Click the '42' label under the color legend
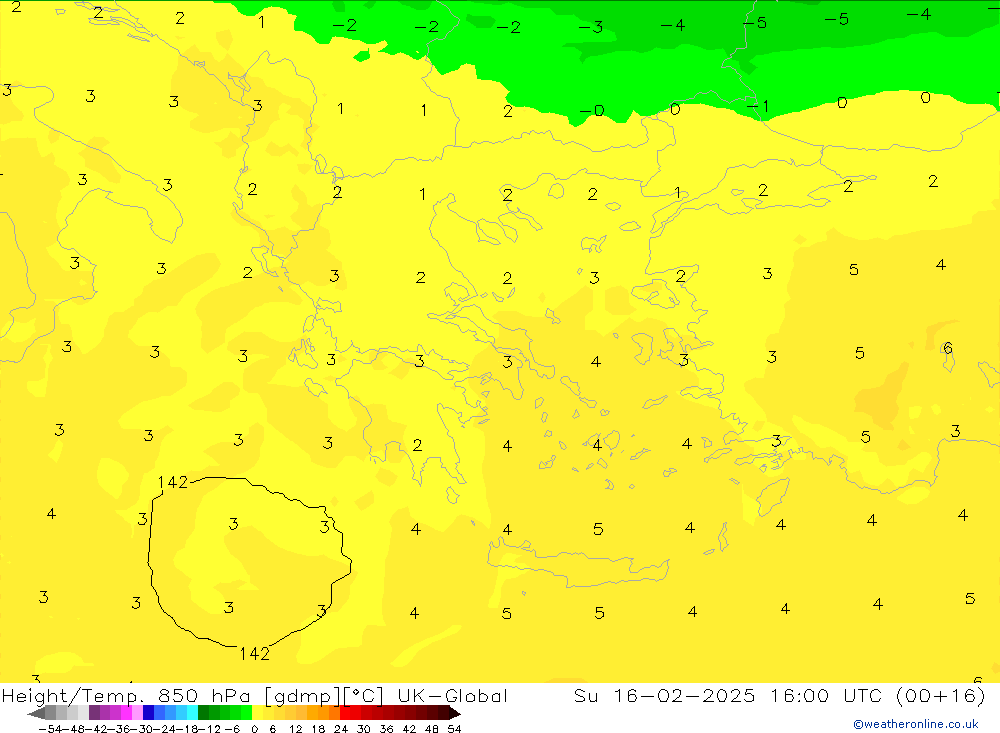 point(409,729)
